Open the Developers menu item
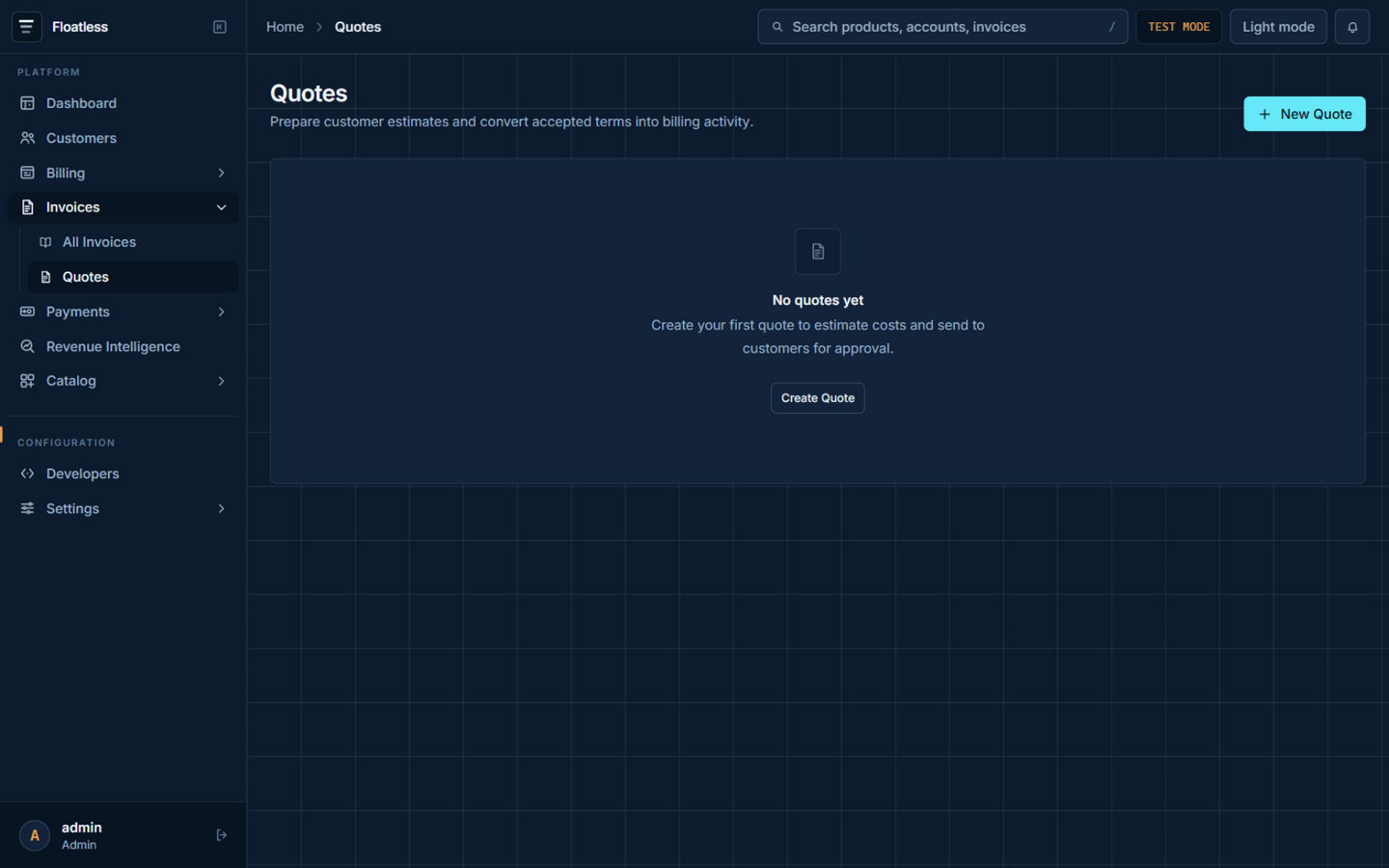Viewport: 1389px width, 868px height. coord(123,474)
